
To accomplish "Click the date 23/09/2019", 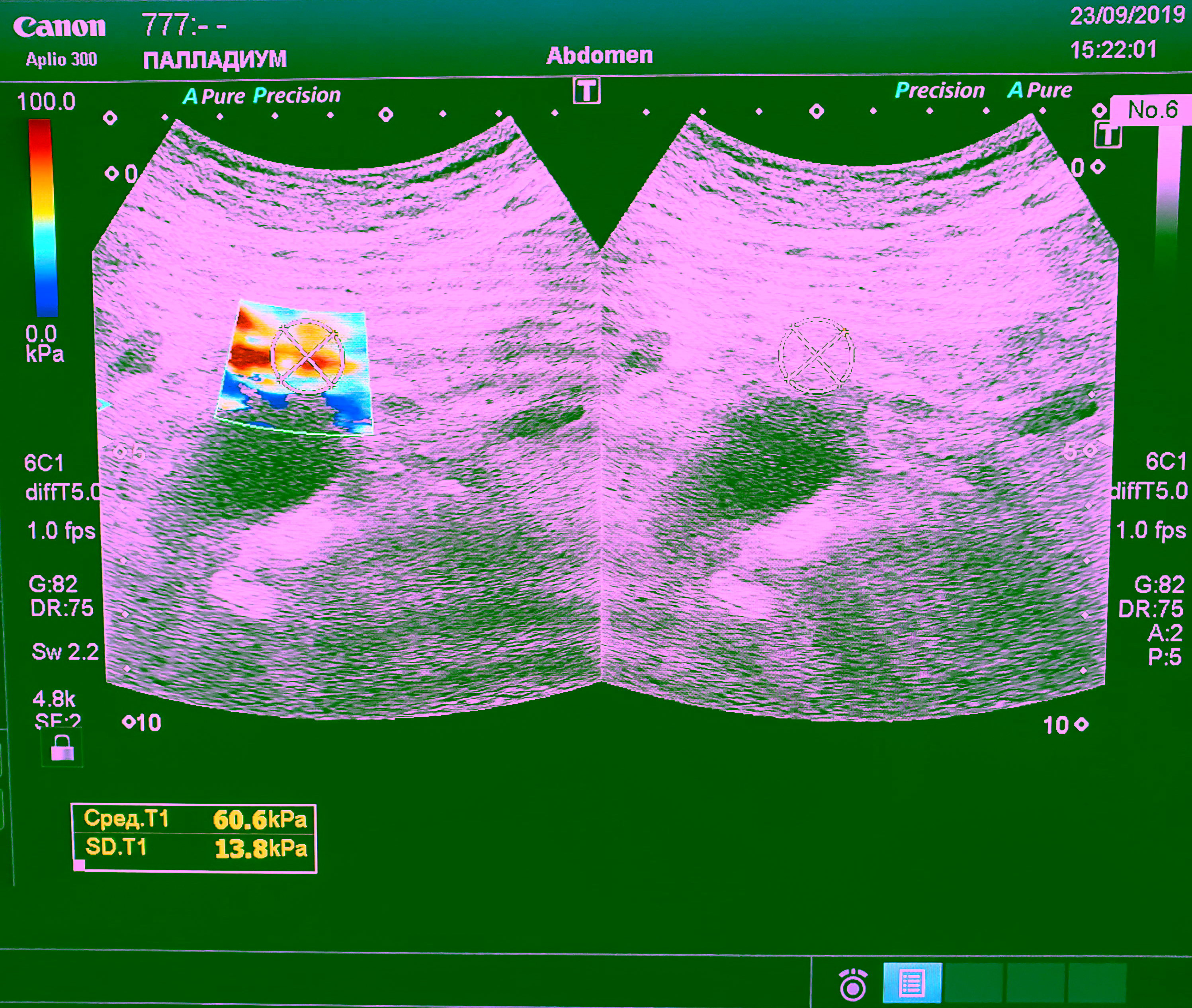I will coord(1128,16).
